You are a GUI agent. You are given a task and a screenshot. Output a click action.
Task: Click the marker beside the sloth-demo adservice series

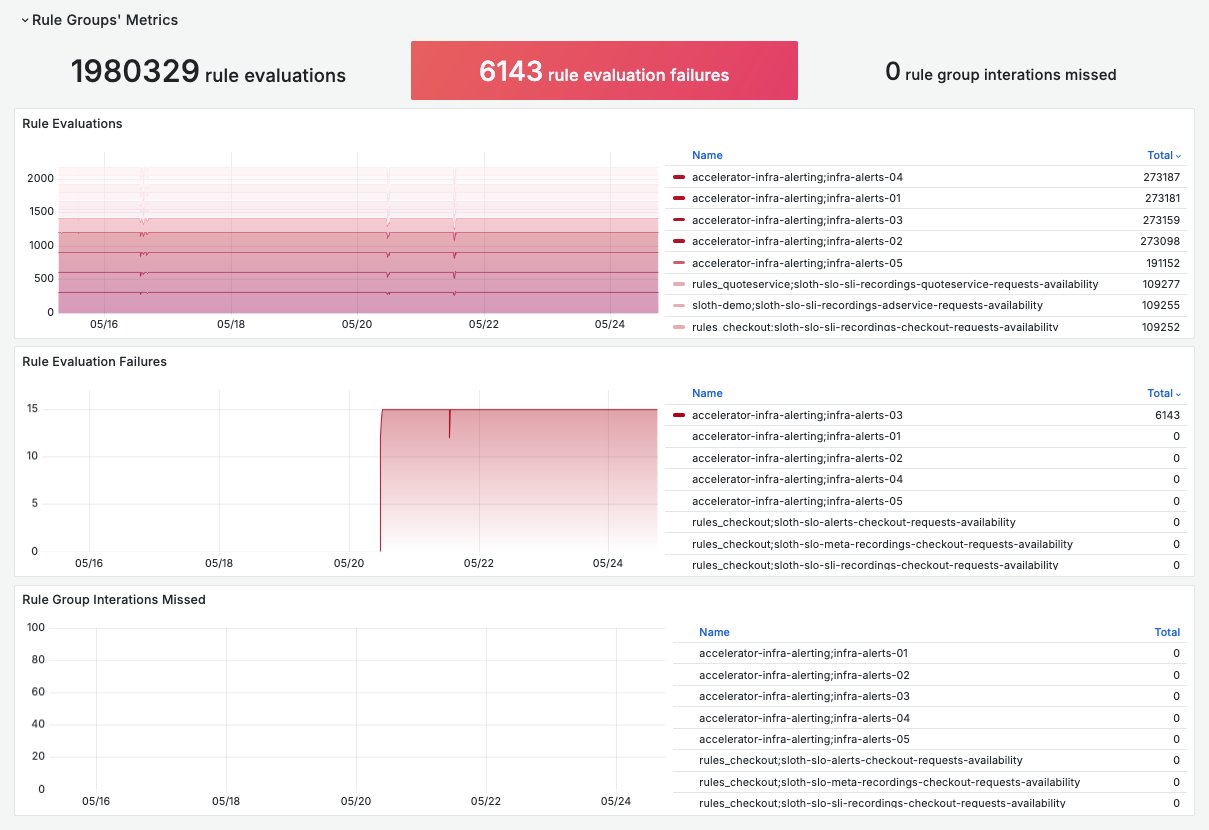click(x=679, y=305)
